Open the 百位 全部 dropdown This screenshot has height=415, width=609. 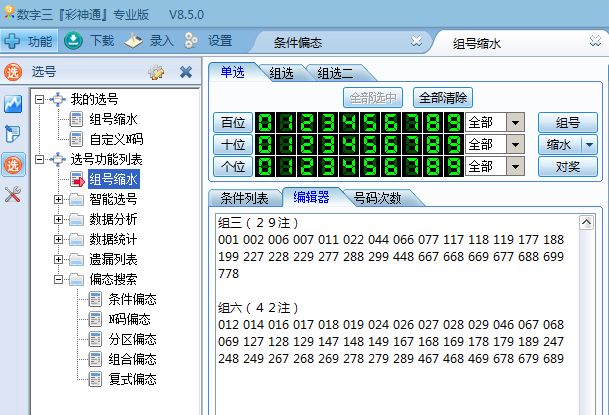pos(515,122)
